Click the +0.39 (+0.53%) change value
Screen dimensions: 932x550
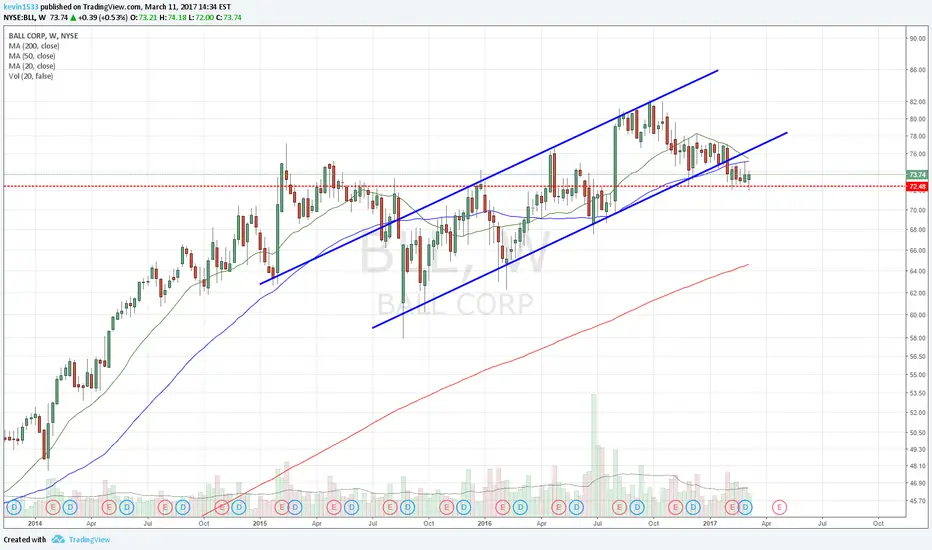coord(103,17)
